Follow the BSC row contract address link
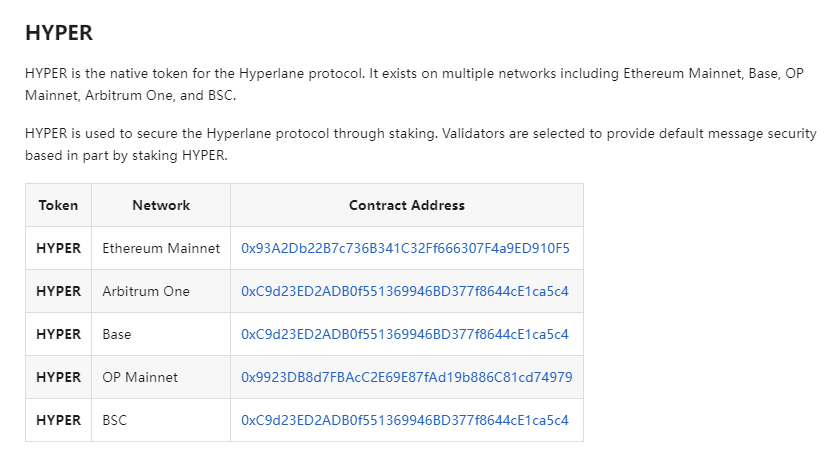 click(x=404, y=421)
